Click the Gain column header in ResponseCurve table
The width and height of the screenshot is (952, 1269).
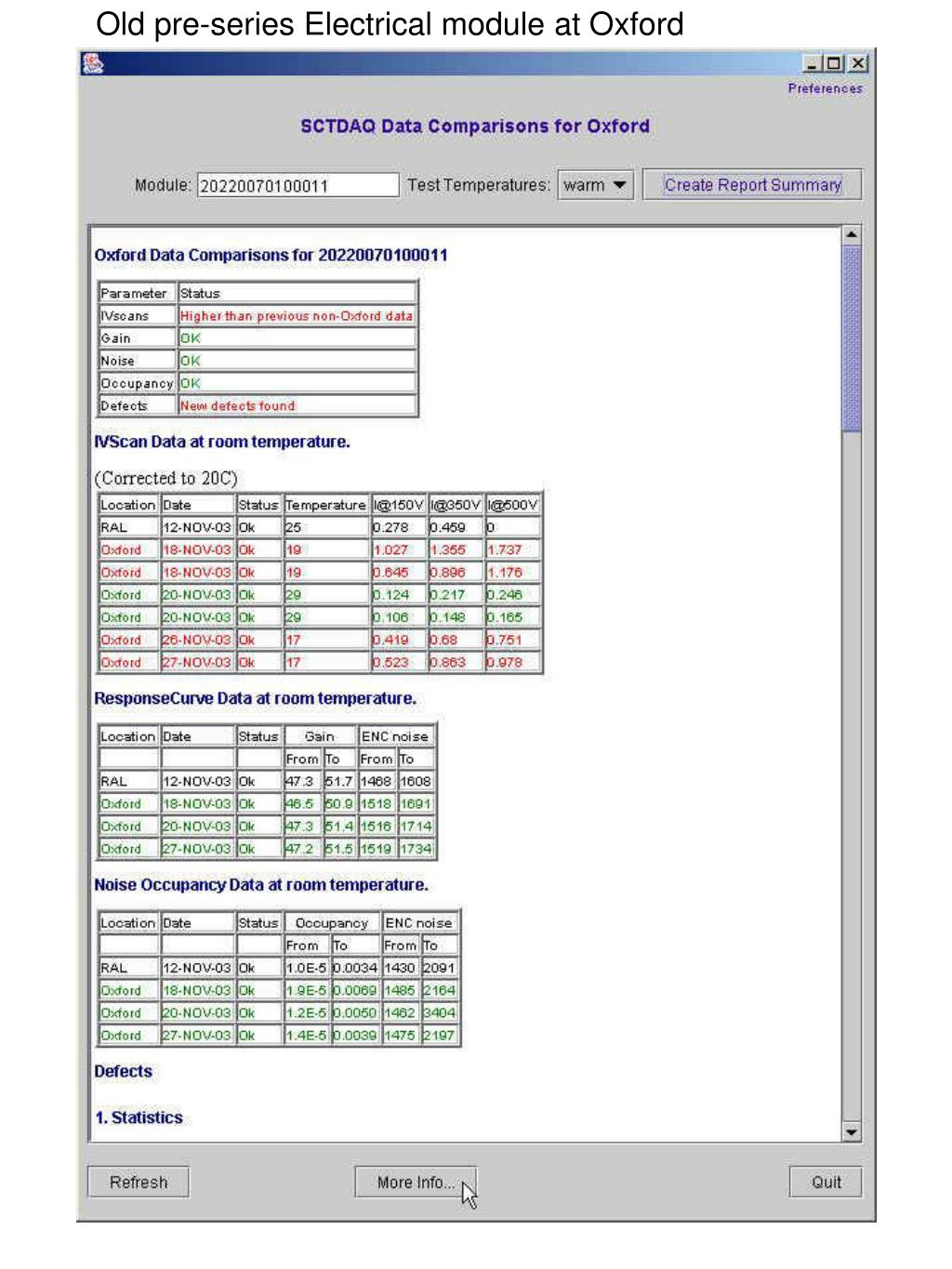[x=319, y=736]
